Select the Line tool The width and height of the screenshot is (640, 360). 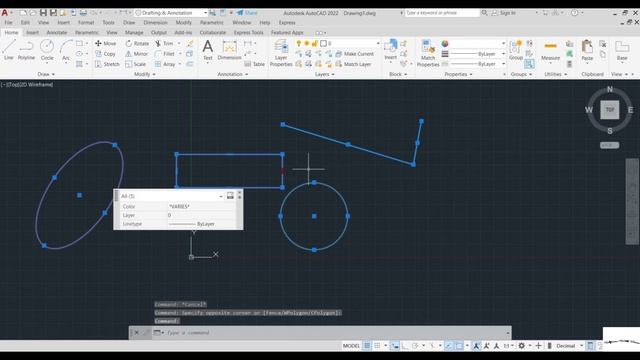point(9,50)
